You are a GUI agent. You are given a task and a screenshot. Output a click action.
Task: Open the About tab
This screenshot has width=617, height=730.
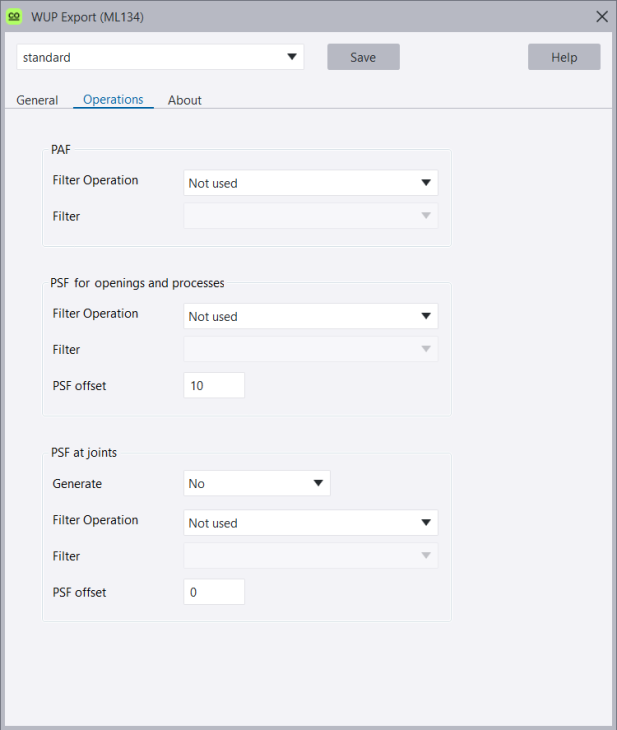click(185, 100)
